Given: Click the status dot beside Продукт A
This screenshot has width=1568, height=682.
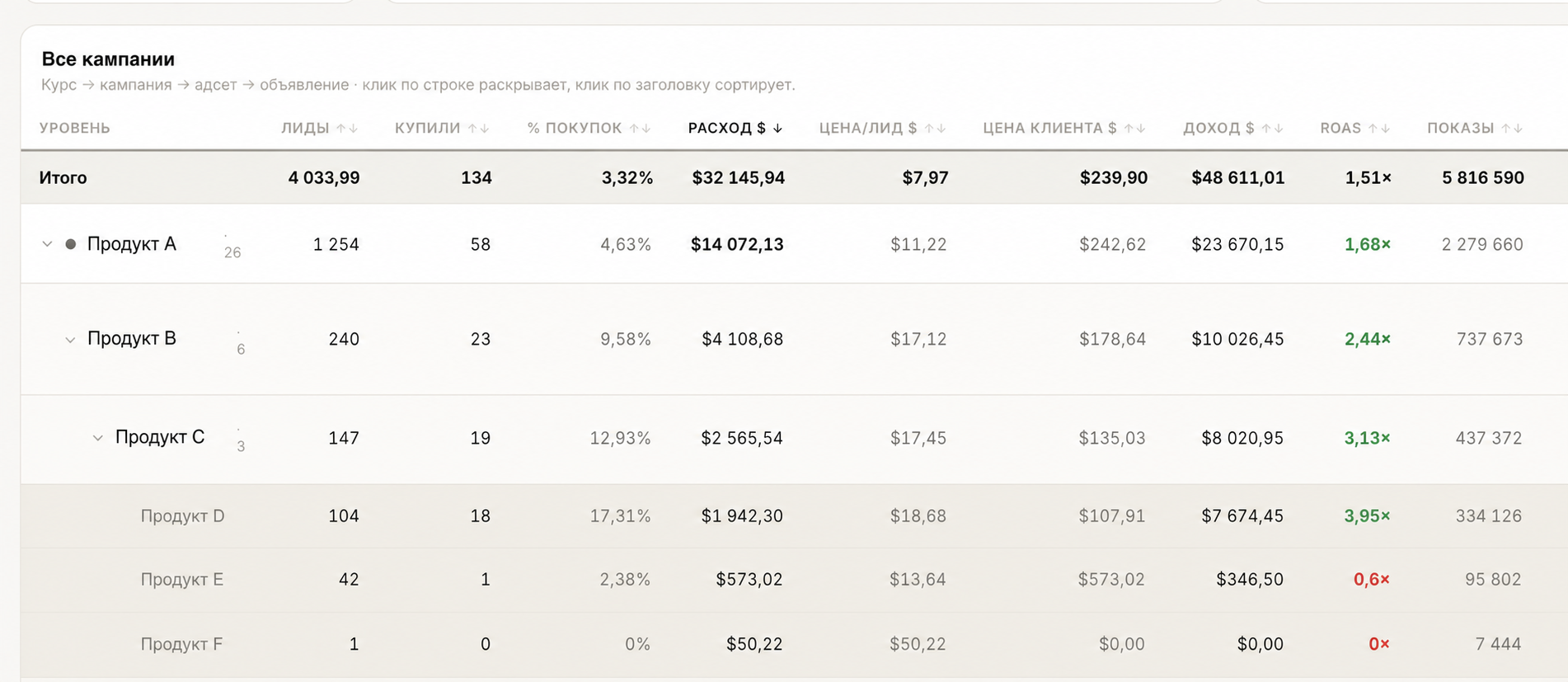Looking at the screenshot, I should click(x=71, y=244).
